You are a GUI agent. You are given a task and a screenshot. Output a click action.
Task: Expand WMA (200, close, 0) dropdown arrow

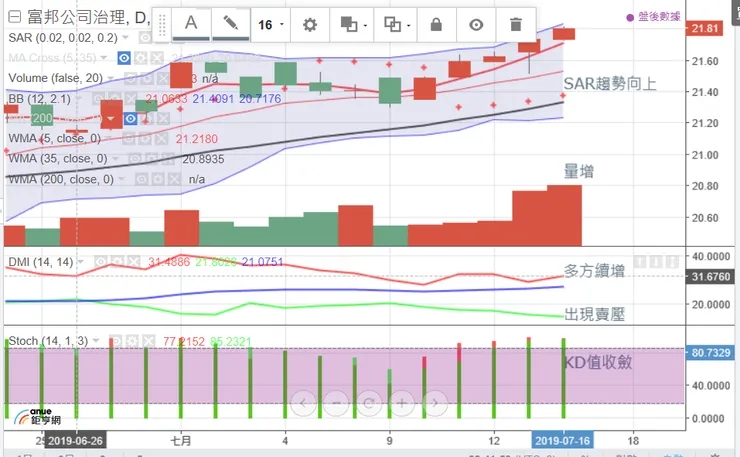(122, 179)
